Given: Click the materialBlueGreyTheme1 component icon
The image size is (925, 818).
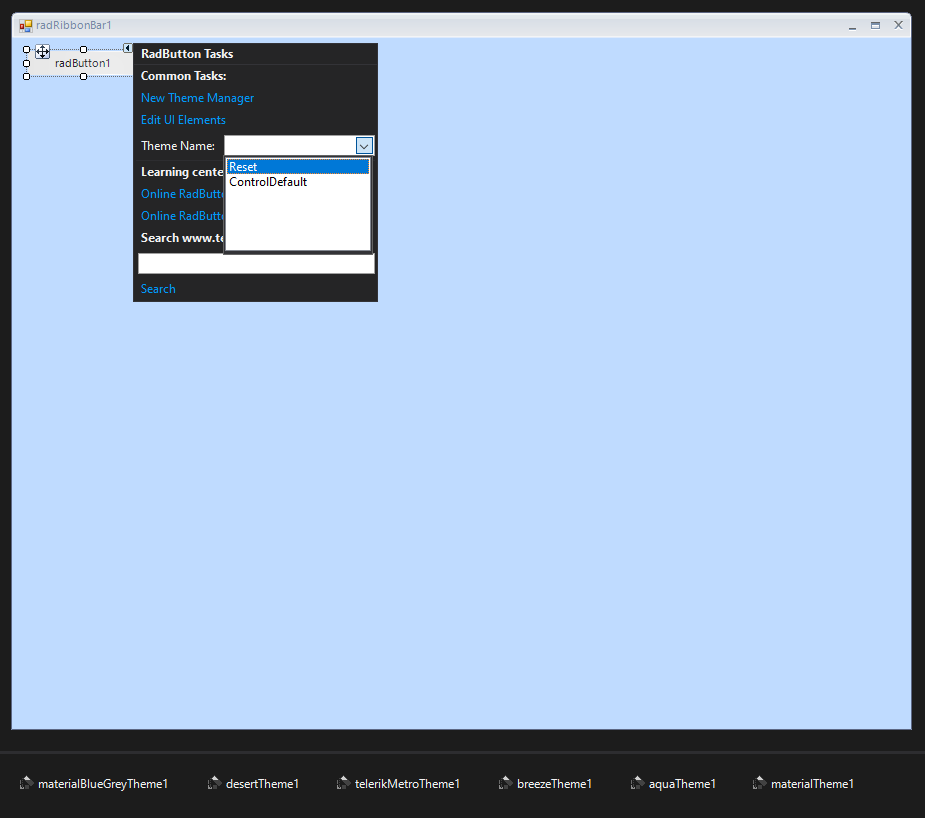Looking at the screenshot, I should (x=26, y=783).
